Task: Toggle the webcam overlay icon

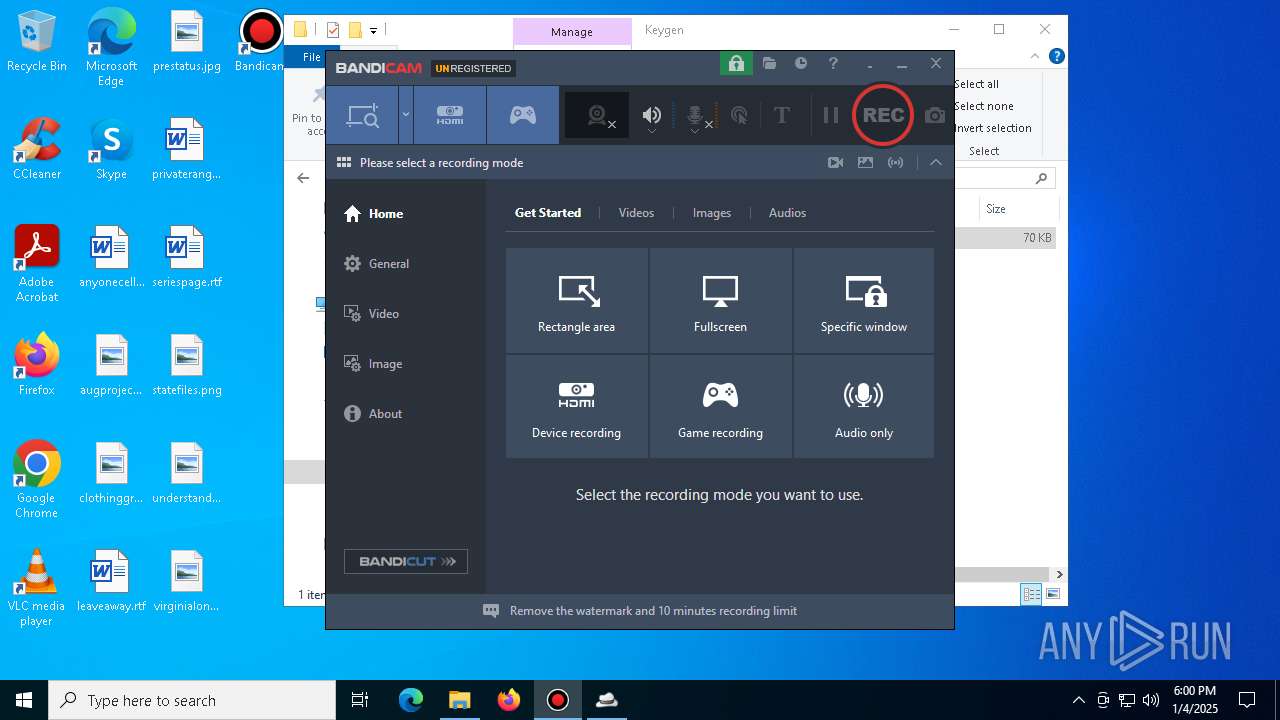Action: click(598, 116)
